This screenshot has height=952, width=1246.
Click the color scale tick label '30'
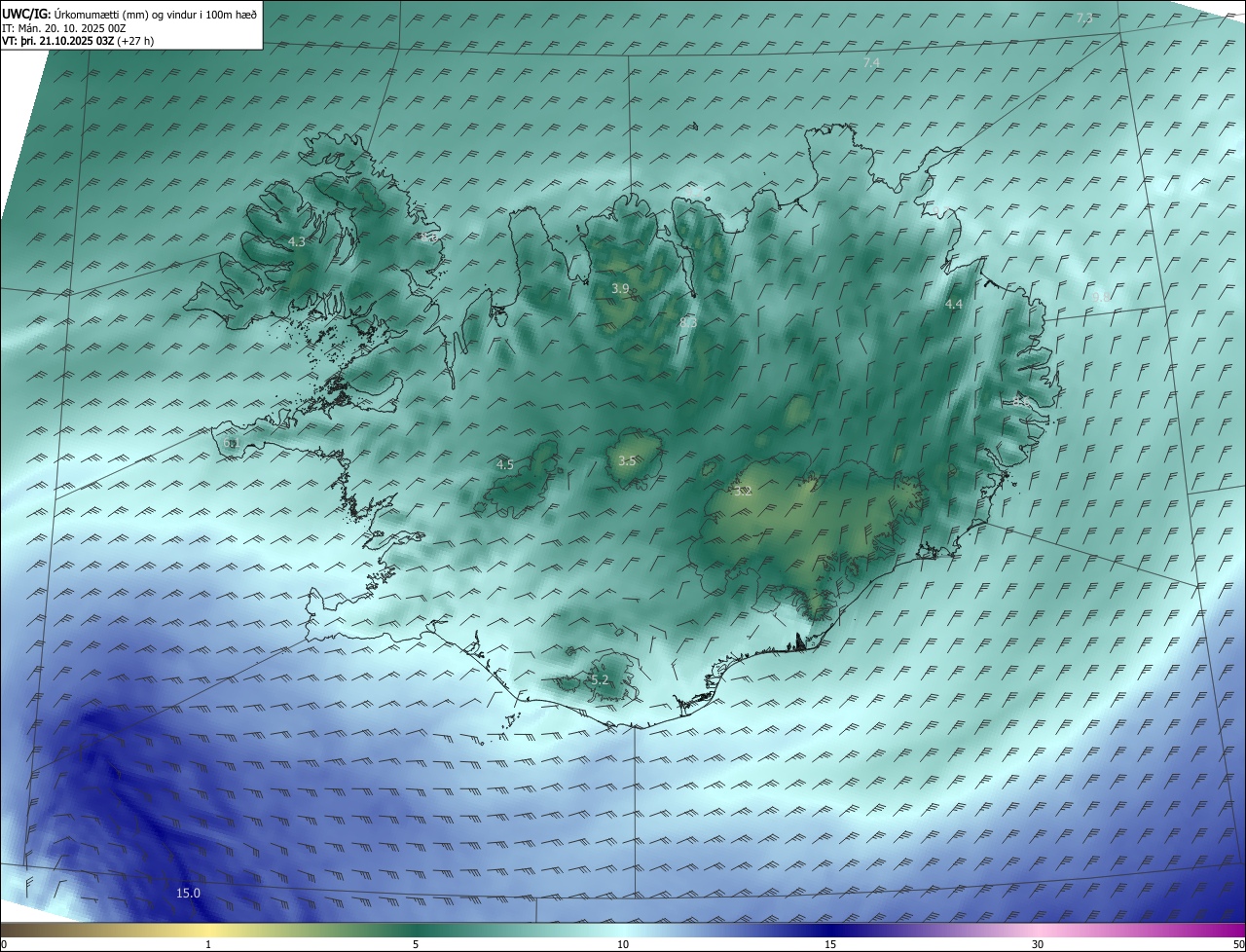pyautogui.click(x=1038, y=944)
